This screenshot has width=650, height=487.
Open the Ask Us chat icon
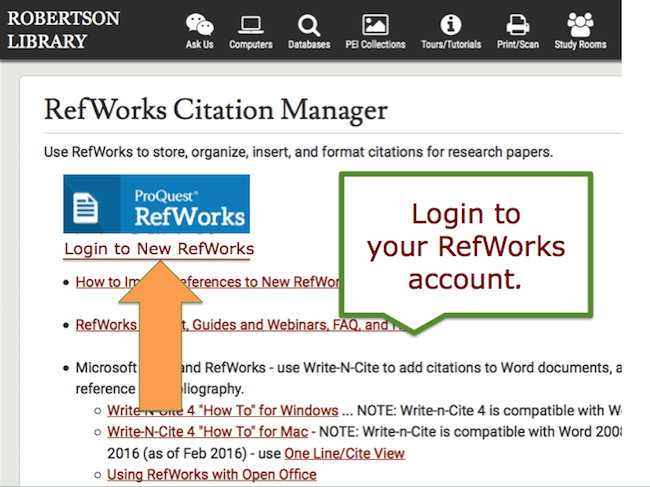coord(199,24)
